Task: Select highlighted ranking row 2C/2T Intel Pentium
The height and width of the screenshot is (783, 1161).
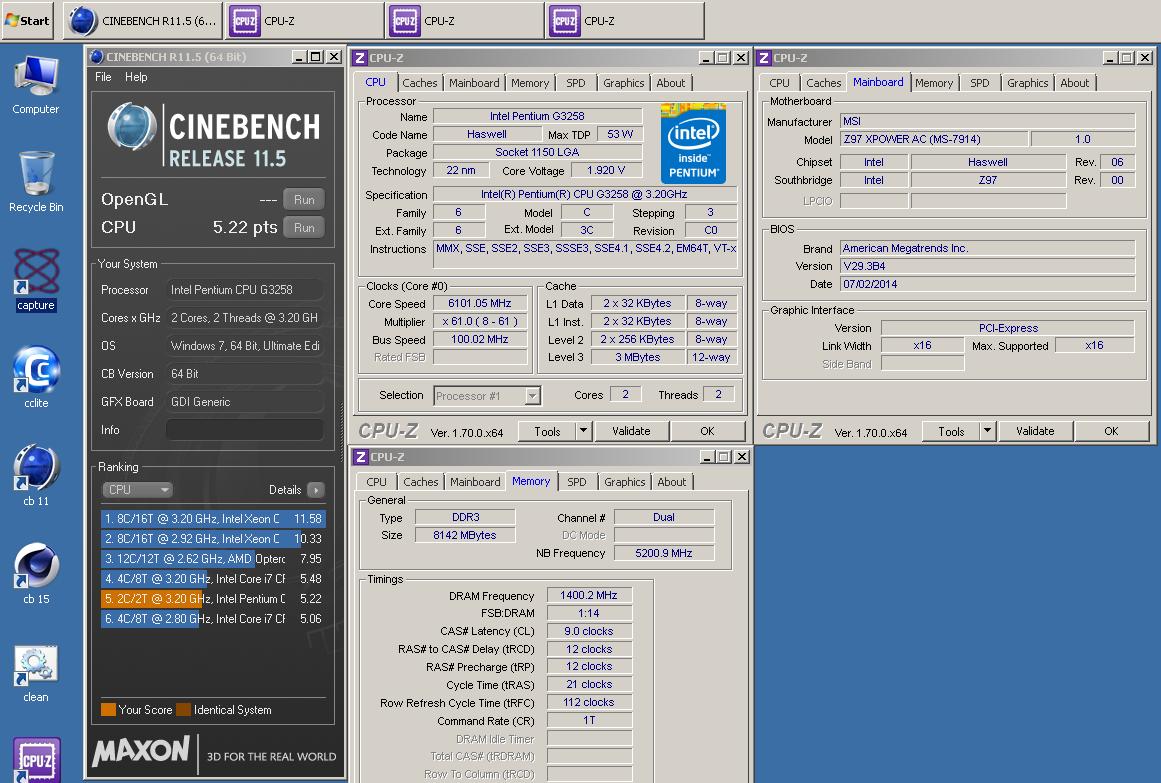Action: coord(213,599)
